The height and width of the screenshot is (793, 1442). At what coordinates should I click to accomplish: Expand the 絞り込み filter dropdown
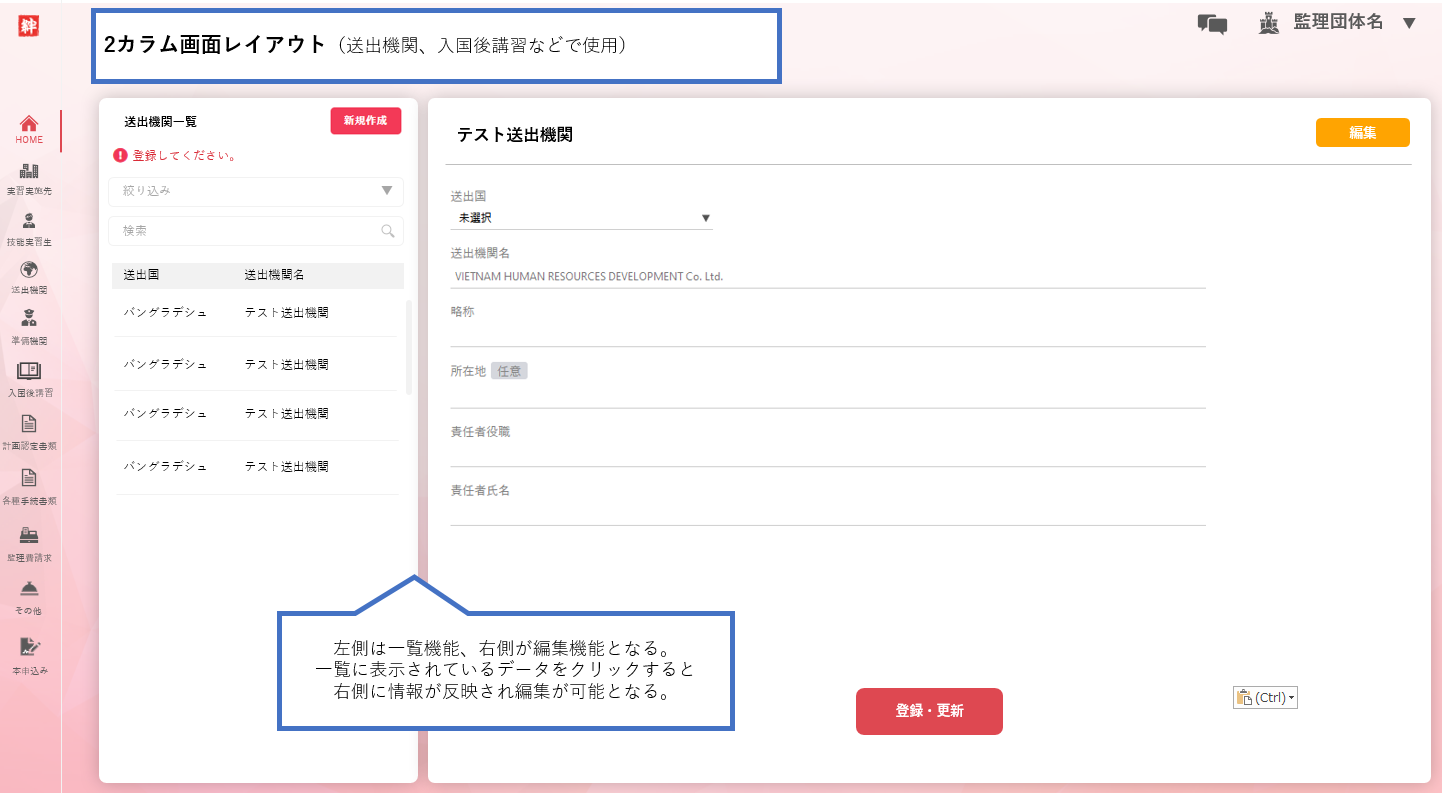[387, 191]
